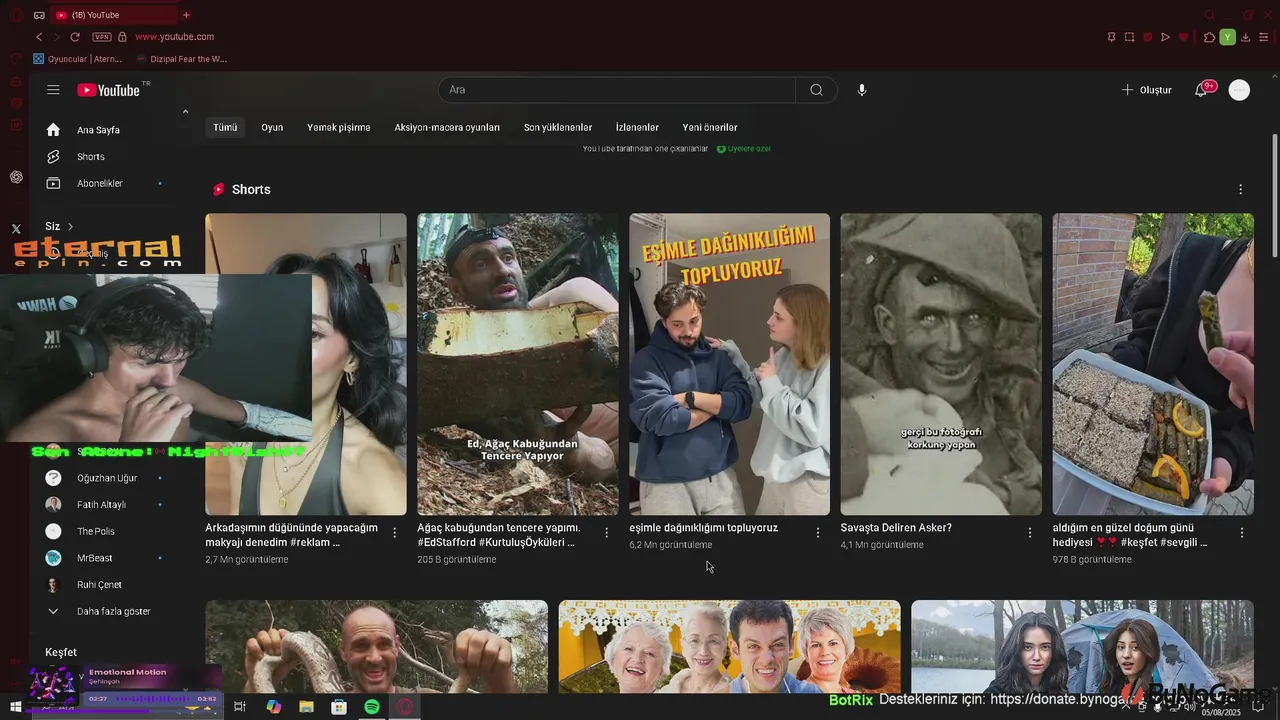Open options for eşimle dağınıklığımı topluyoruz short
This screenshot has width=1280, height=720.
(818, 533)
